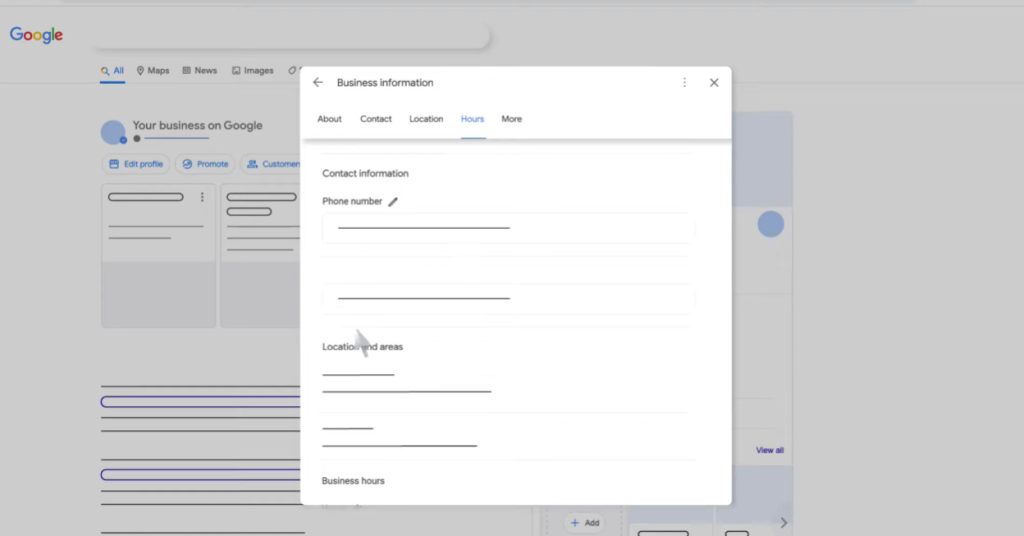Focus the Google search box
Viewport: 1024px width, 536px height.
(290, 36)
